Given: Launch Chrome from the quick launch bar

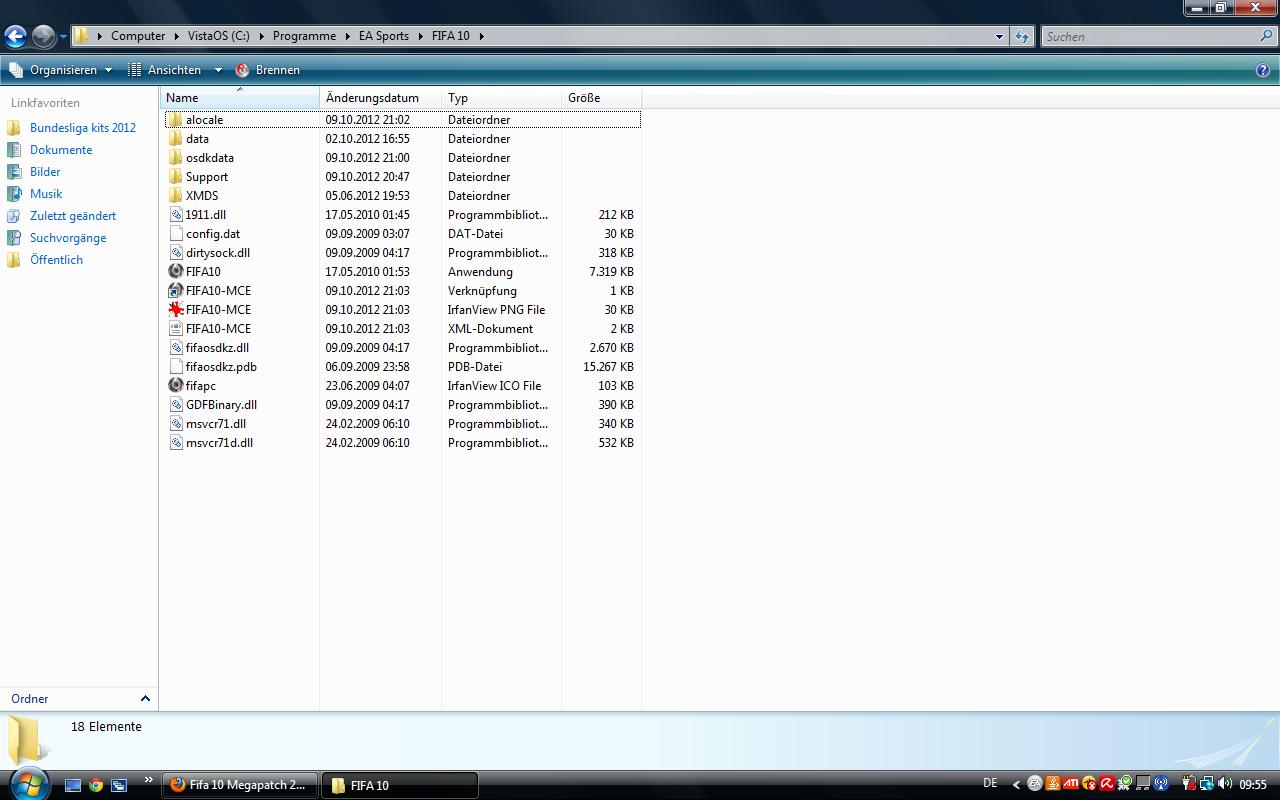Looking at the screenshot, I should coord(96,785).
